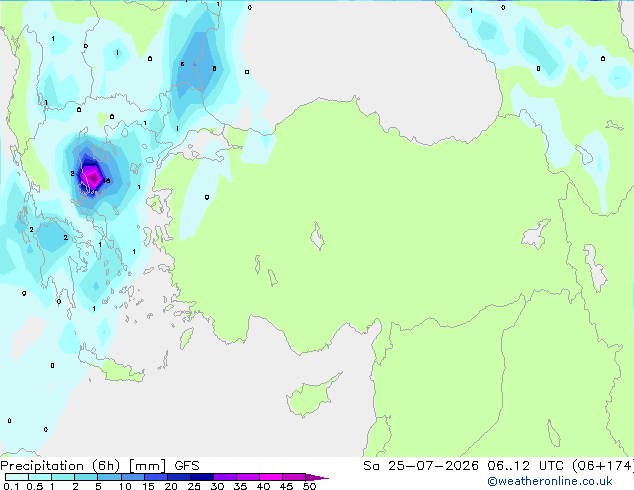This screenshot has width=634, height=490.
Task: Click the '50' legend scale label
Action: tap(310, 486)
